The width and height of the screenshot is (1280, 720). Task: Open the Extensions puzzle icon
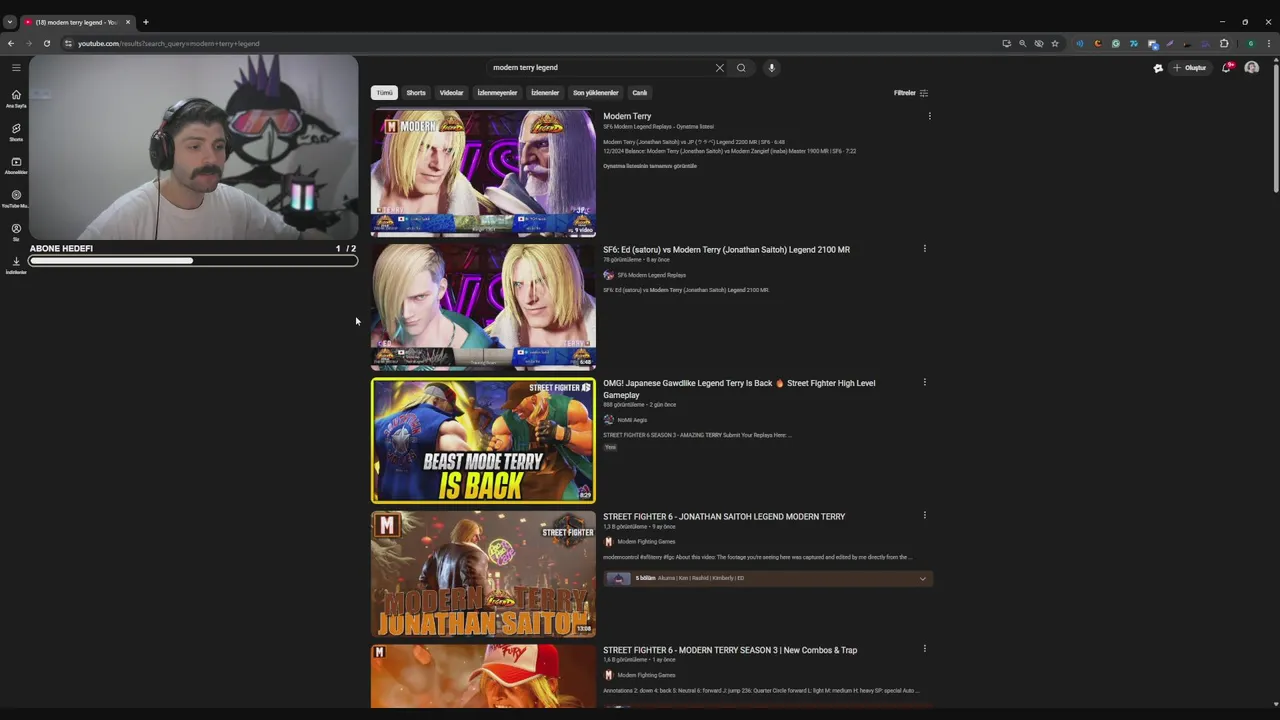[1224, 43]
